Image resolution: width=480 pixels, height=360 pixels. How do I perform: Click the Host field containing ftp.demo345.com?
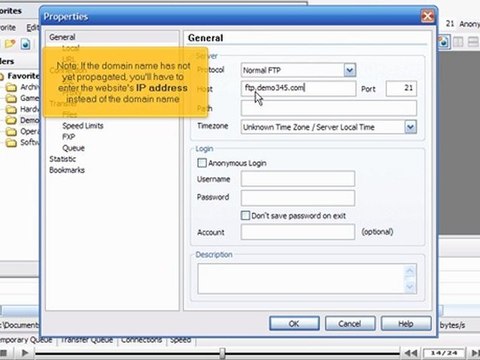(x=298, y=88)
